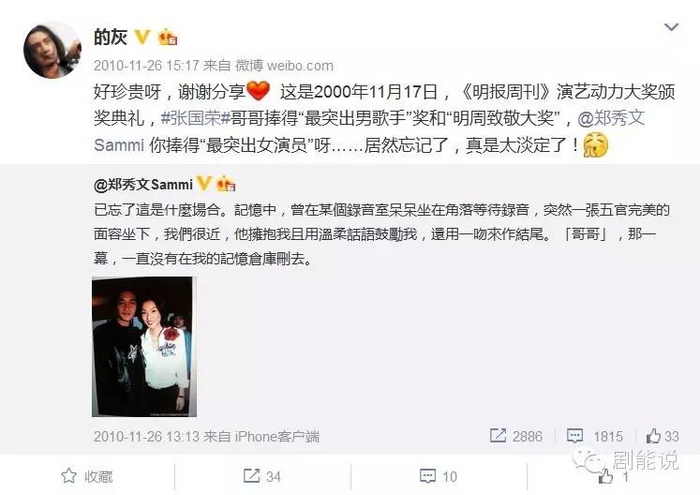
Task: Open the 2010-11-26 13:13 quoted post timestamp
Action: click(x=148, y=436)
